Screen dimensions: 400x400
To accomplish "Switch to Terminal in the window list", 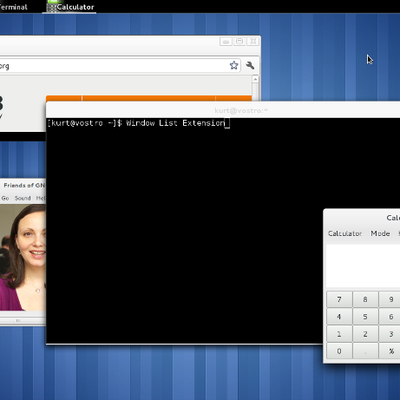I will [x=14, y=7].
